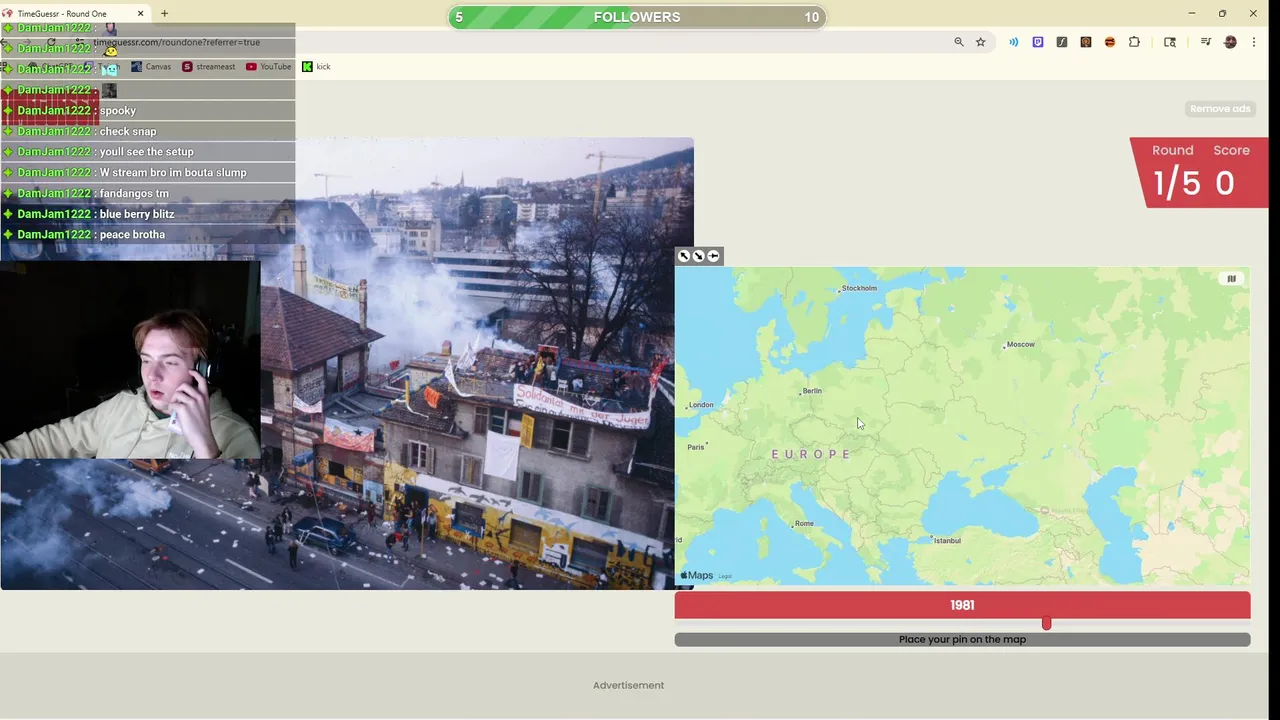Click the Place your pin on the map button
This screenshot has width=1280, height=720.
962,639
